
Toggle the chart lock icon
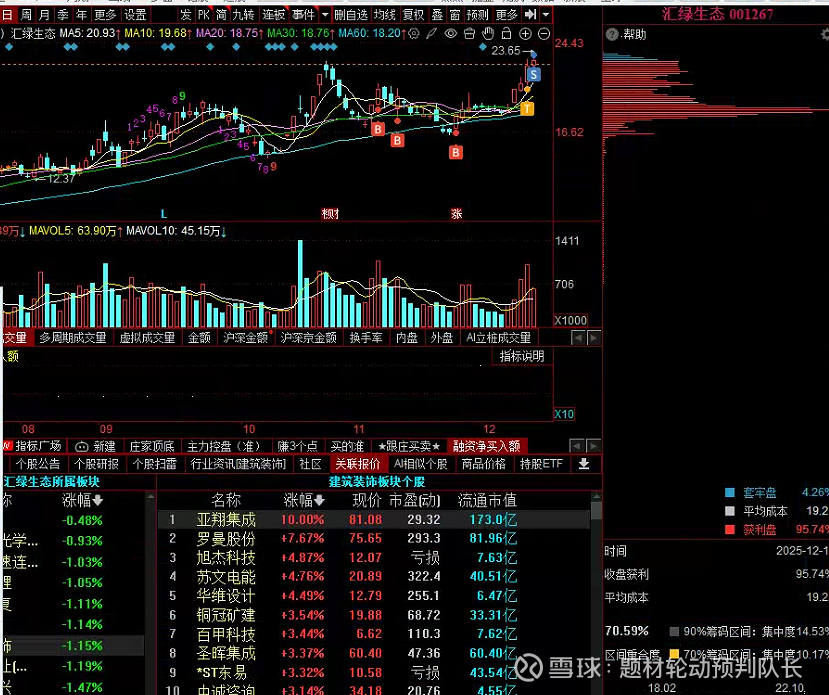click(506, 34)
